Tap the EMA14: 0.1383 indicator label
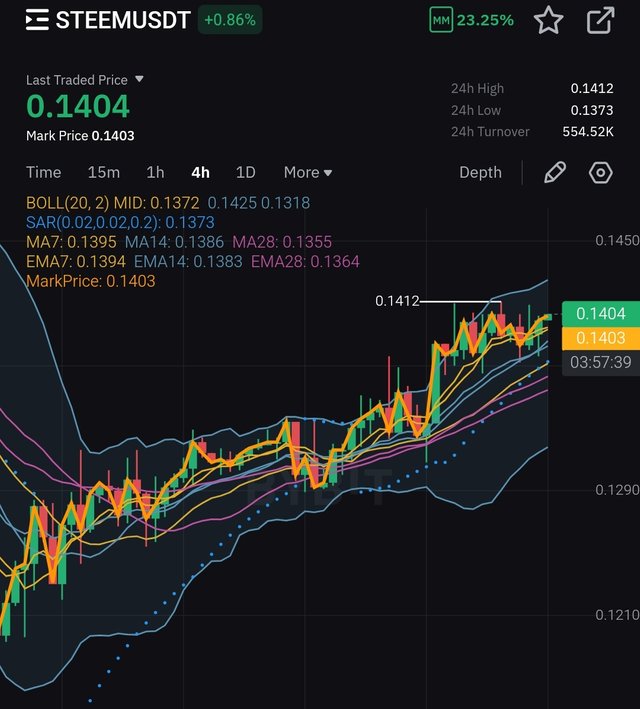Viewport: 640px width, 709px height. (x=188, y=261)
